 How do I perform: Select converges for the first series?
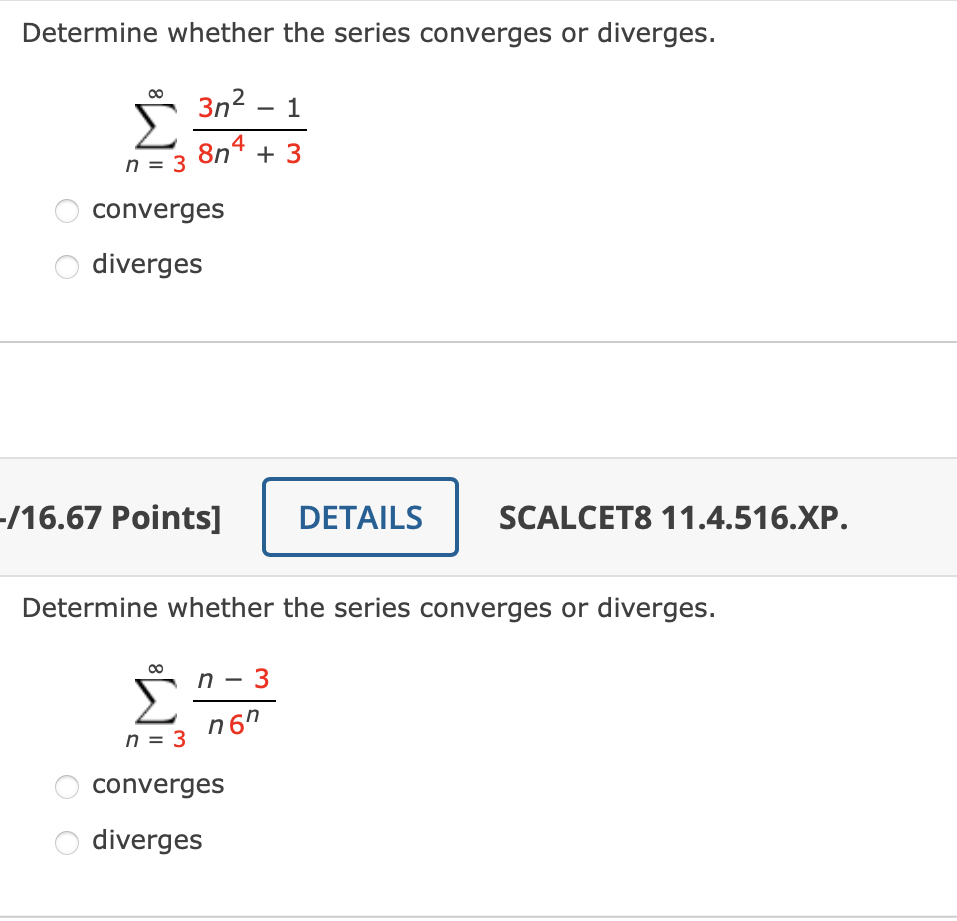[66, 211]
